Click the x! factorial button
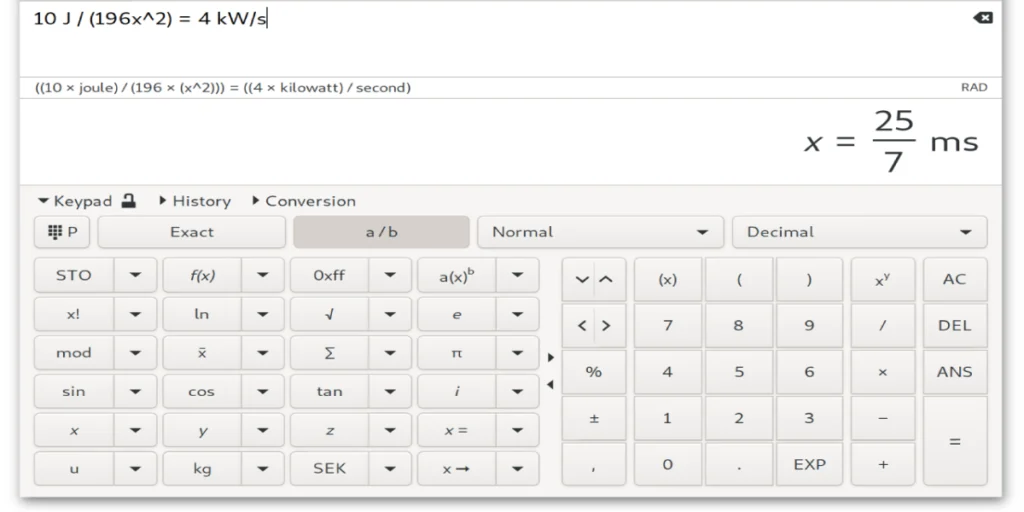The image size is (1024, 512). tap(74, 314)
